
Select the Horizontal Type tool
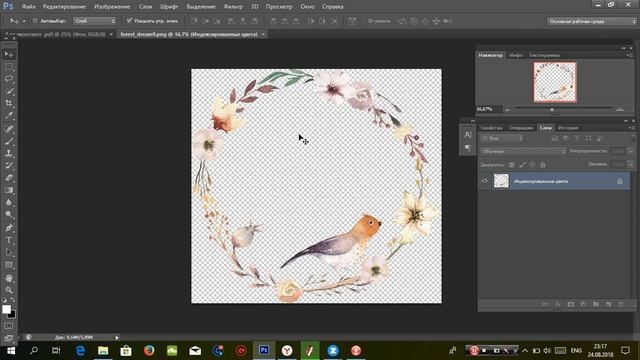9,240
